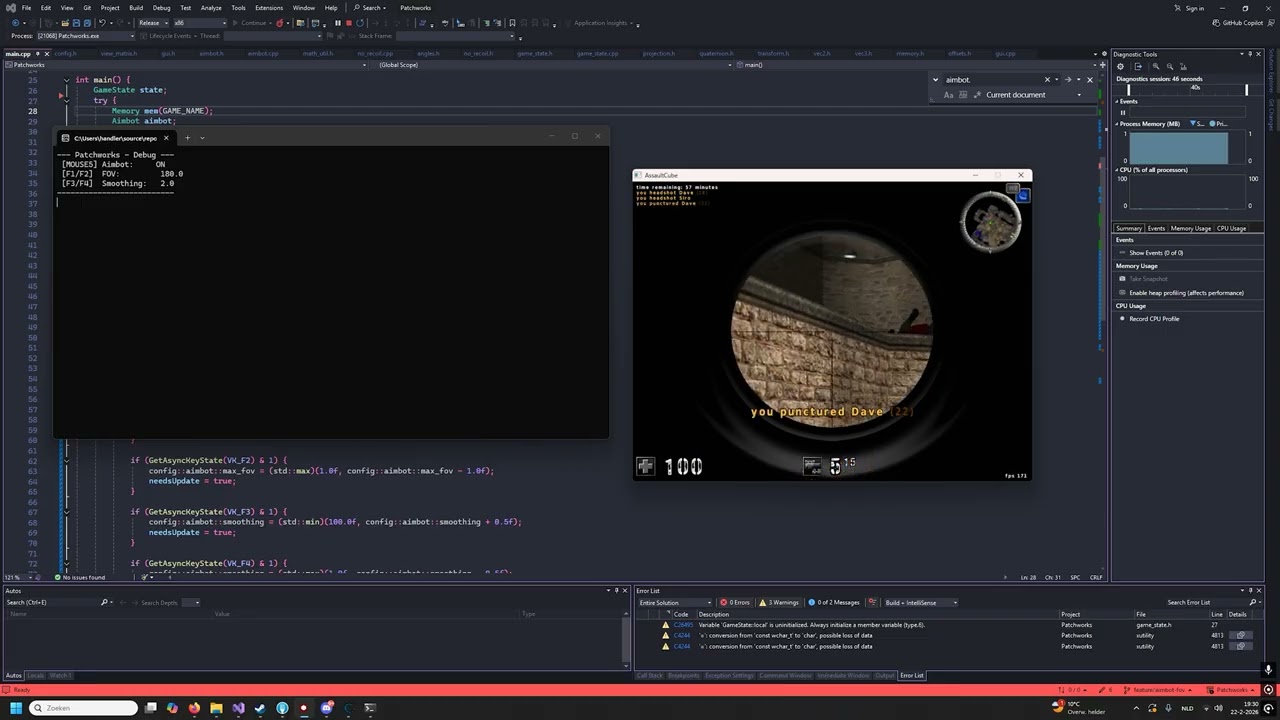1280x720 pixels.
Task: Zoom out on diagnostics timeline
Action: (x=1170, y=66)
